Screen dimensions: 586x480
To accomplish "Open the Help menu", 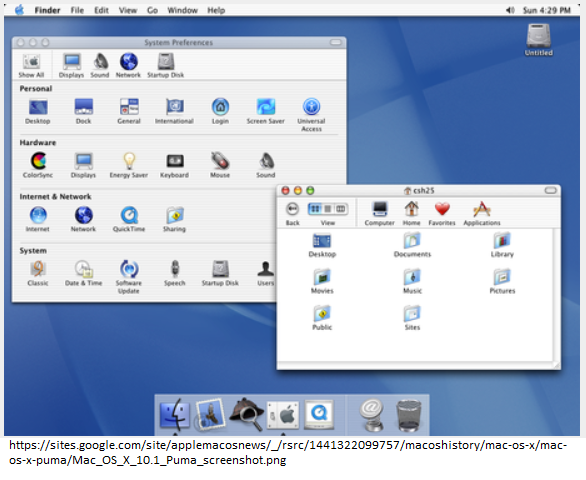I will (x=216, y=10).
